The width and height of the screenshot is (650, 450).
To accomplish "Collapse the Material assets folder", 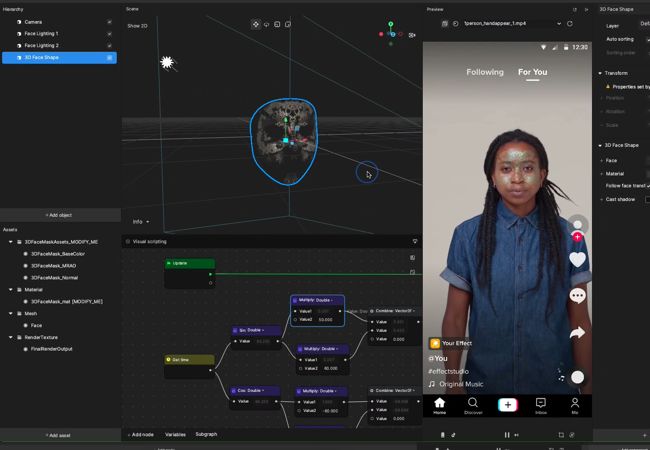I will tap(11, 289).
